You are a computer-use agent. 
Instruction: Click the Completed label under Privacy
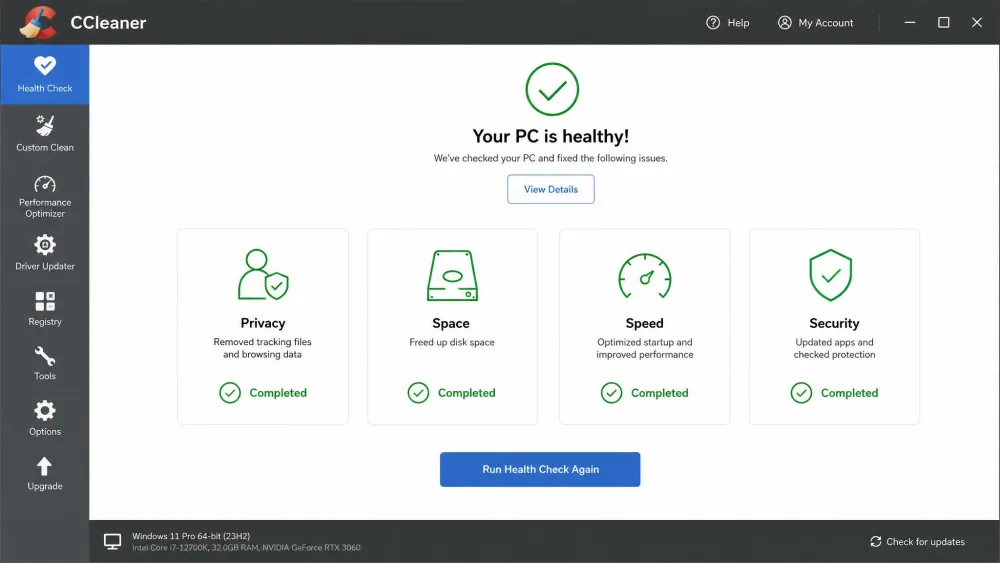pyautogui.click(x=278, y=393)
